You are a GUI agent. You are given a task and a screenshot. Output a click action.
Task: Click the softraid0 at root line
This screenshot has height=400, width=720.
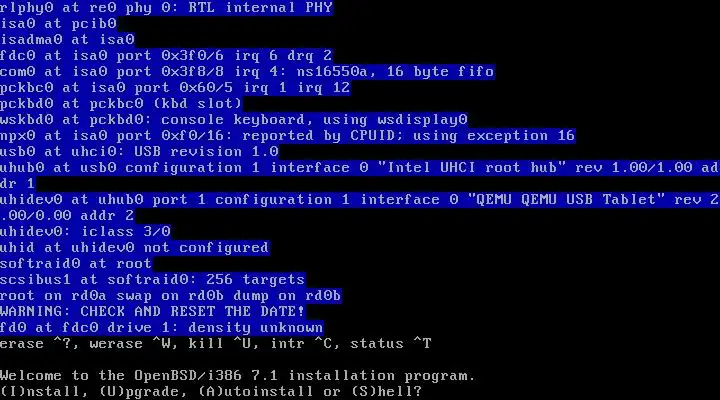(76, 263)
